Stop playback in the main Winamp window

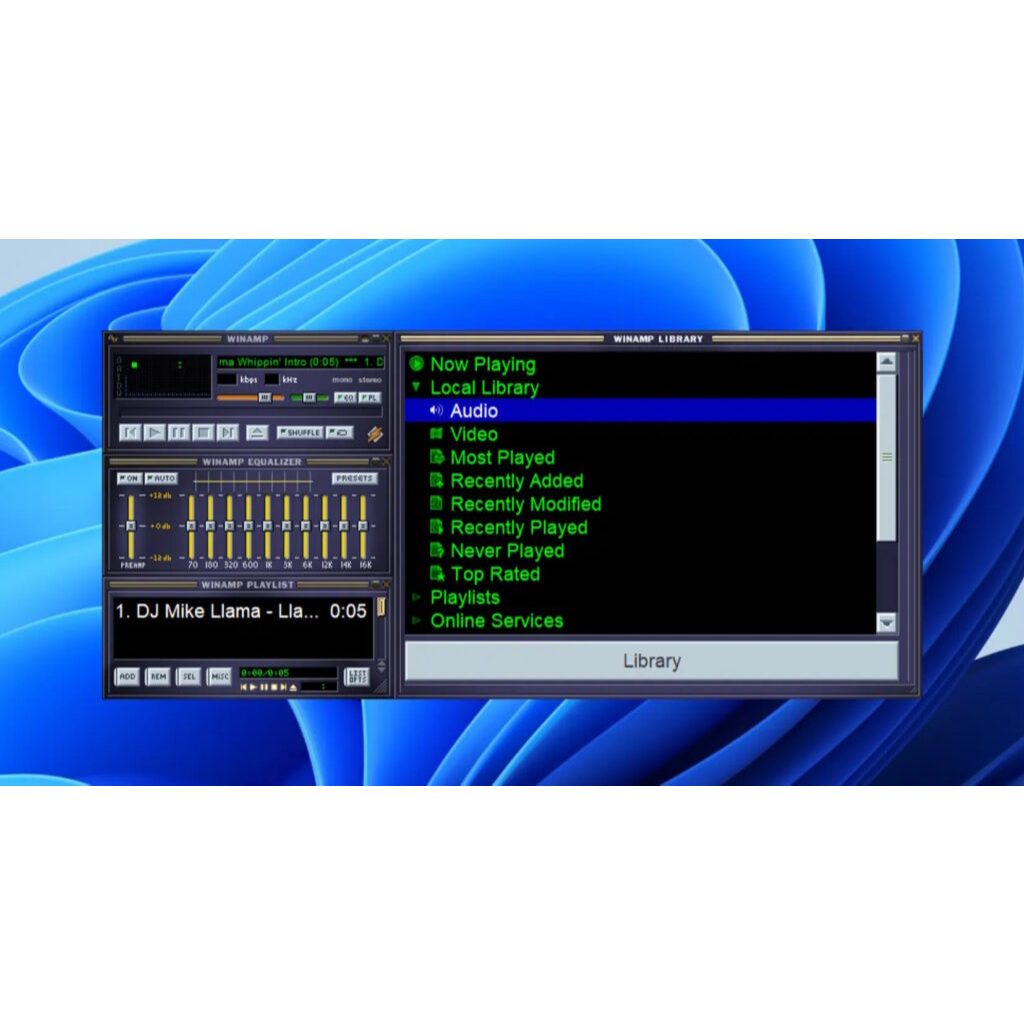click(x=203, y=432)
